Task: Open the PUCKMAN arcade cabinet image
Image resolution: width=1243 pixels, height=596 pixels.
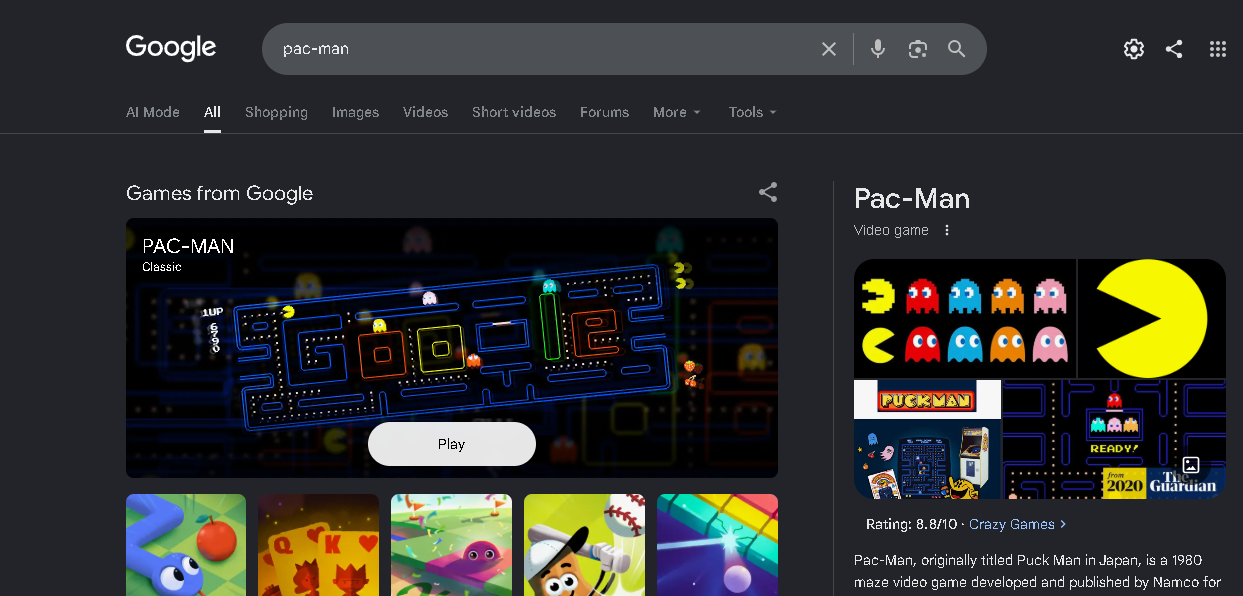Action: (927, 439)
